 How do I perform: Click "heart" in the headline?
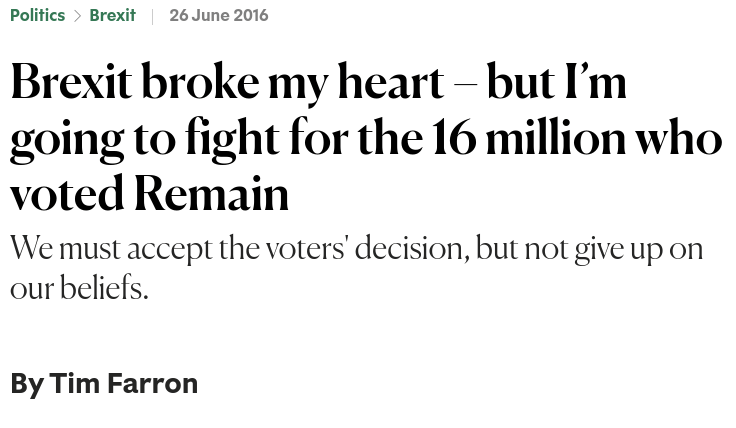click(x=390, y=82)
